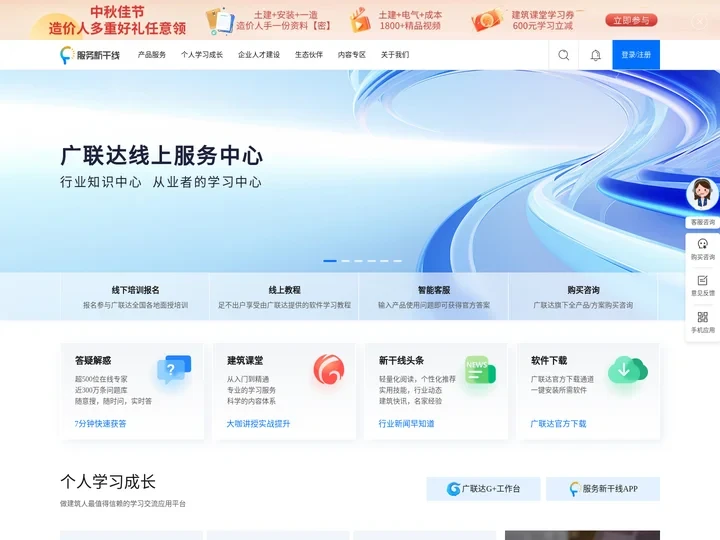
Task: Select the fourth carousel indicator
Action: tap(371, 261)
